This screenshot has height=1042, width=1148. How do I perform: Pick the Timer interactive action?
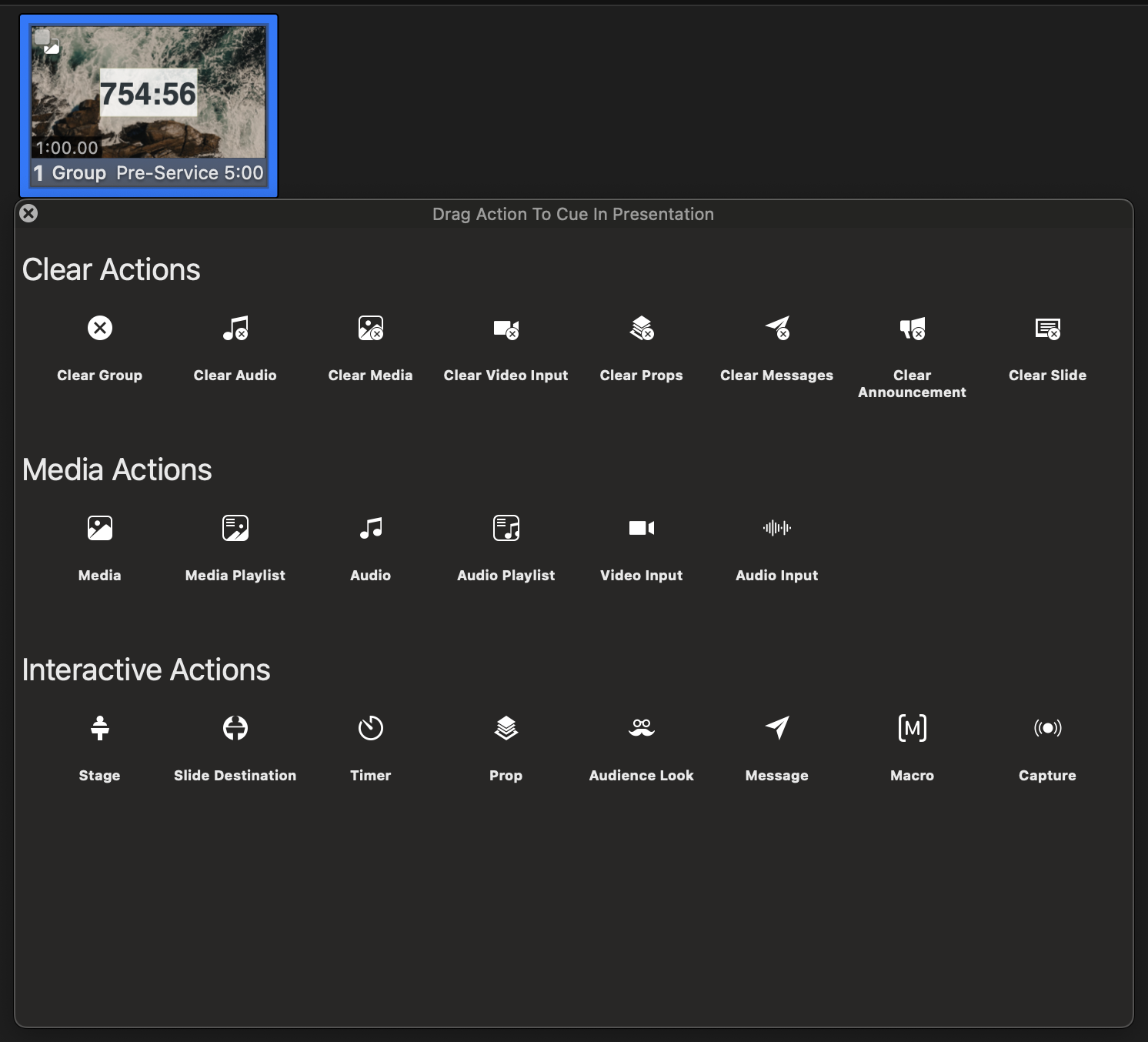(x=370, y=728)
